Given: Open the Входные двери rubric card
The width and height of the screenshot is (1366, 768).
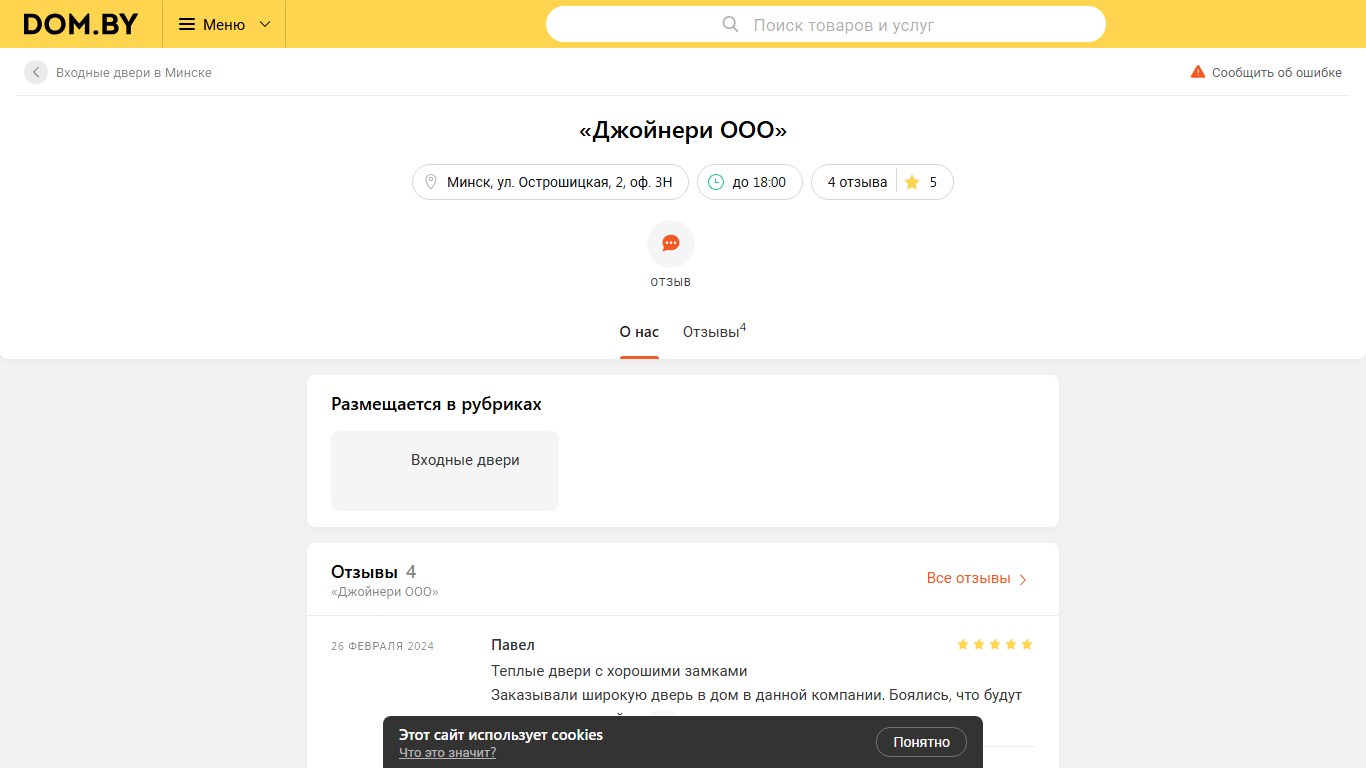Looking at the screenshot, I should [445, 471].
